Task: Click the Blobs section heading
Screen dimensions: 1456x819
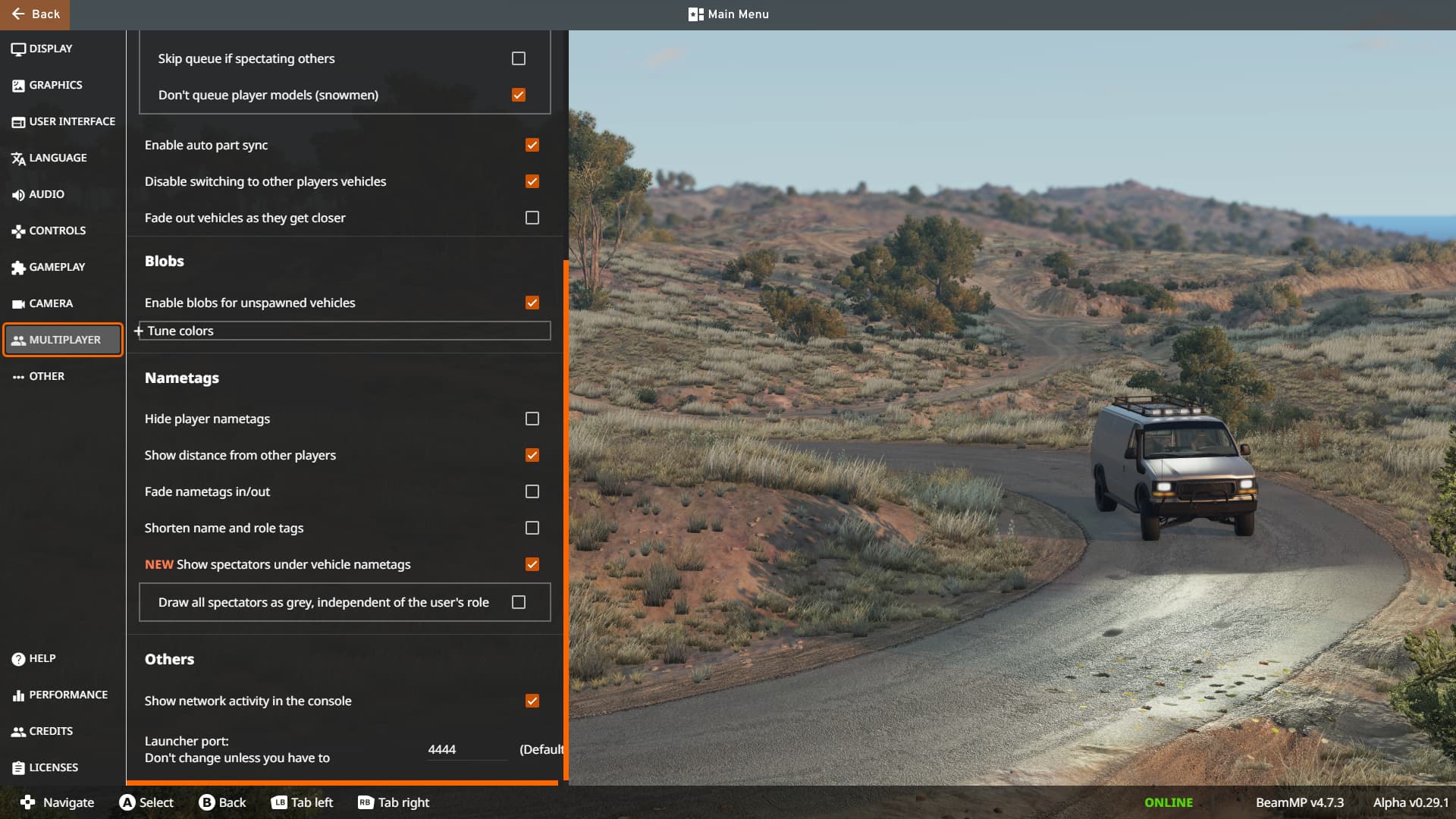Action: coord(165,261)
